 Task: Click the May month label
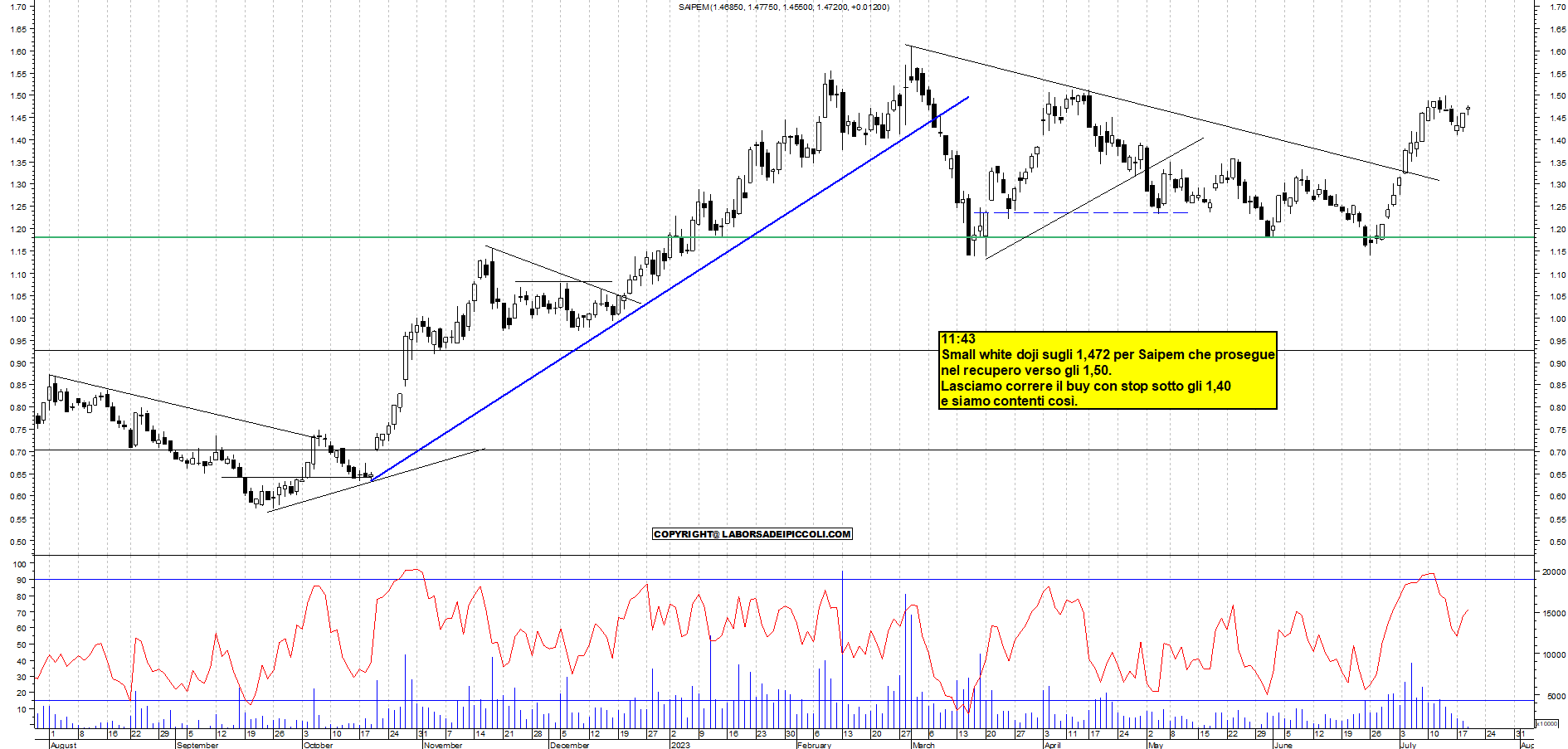pyautogui.click(x=1155, y=745)
